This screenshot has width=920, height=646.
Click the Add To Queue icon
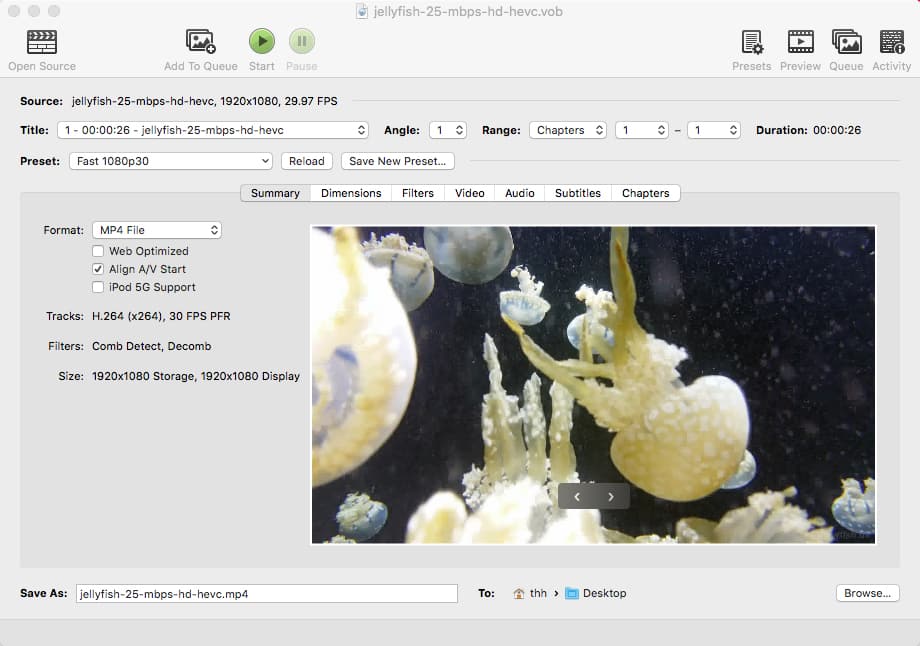(x=200, y=42)
